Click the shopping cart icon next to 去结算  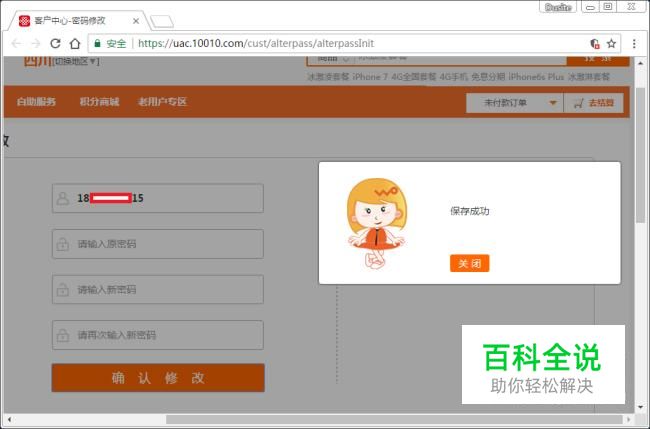coord(578,103)
